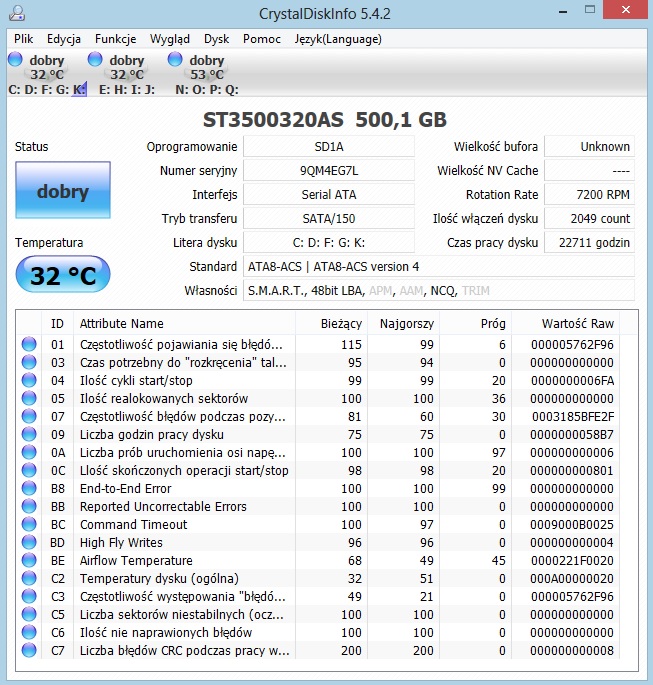Select 'Ilość nie naprawionych błędów' attribute name
This screenshot has height=685, width=653.
166,633
